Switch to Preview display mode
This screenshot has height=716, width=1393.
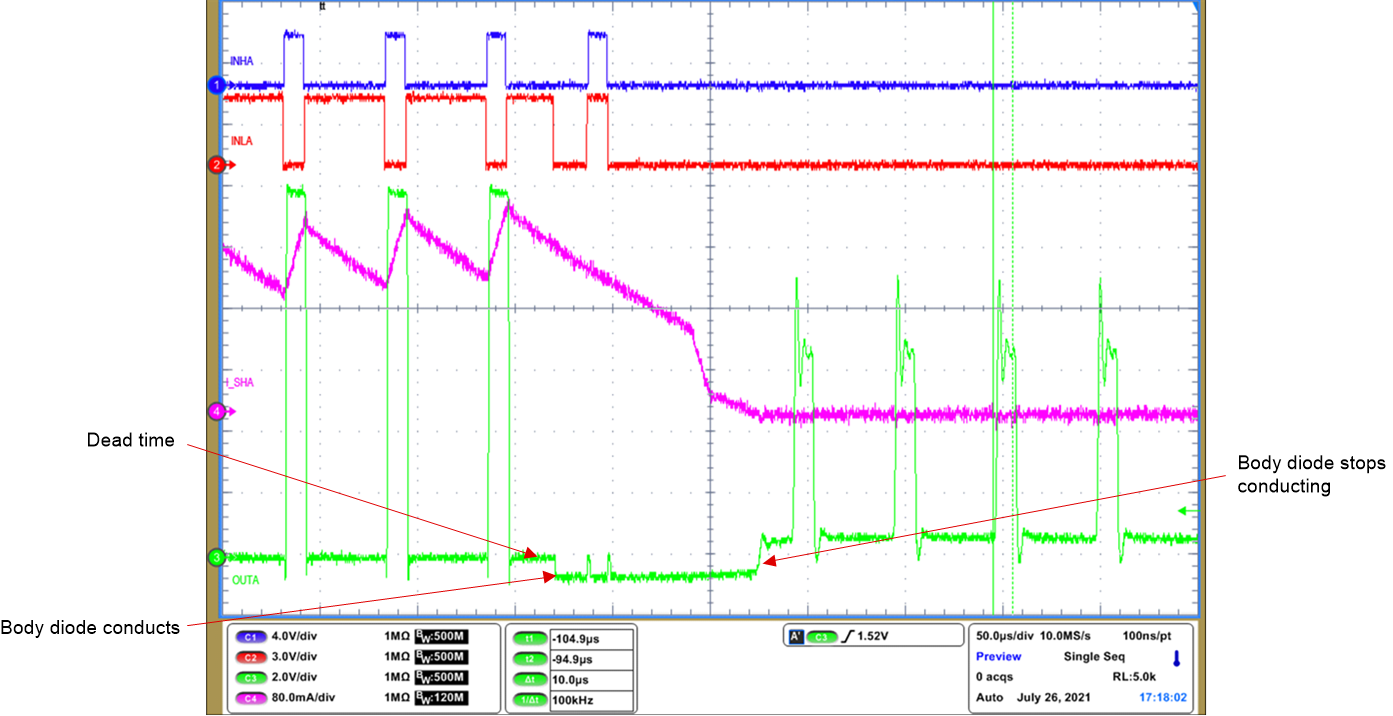point(998,656)
